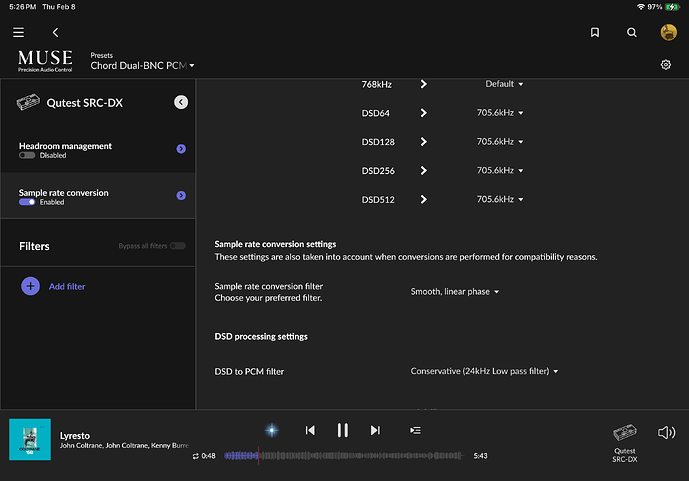Image resolution: width=689 pixels, height=481 pixels.
Task: Click arrow icon next to DSD64
Action: pos(423,113)
